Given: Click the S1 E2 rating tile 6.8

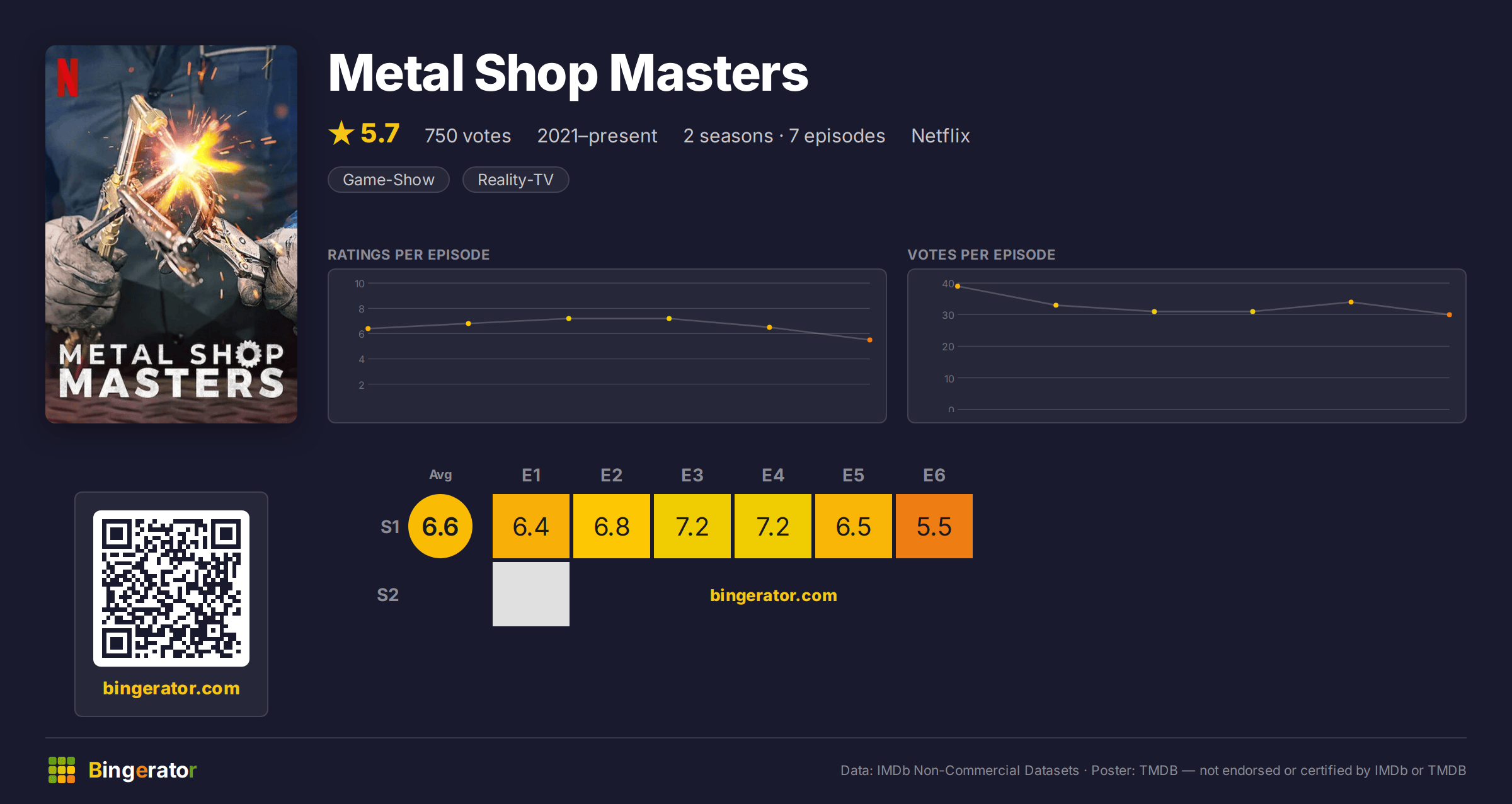Looking at the screenshot, I should pos(612,526).
